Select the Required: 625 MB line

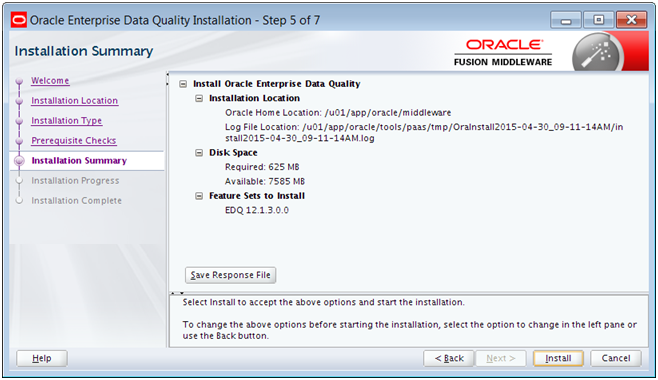pos(262,167)
